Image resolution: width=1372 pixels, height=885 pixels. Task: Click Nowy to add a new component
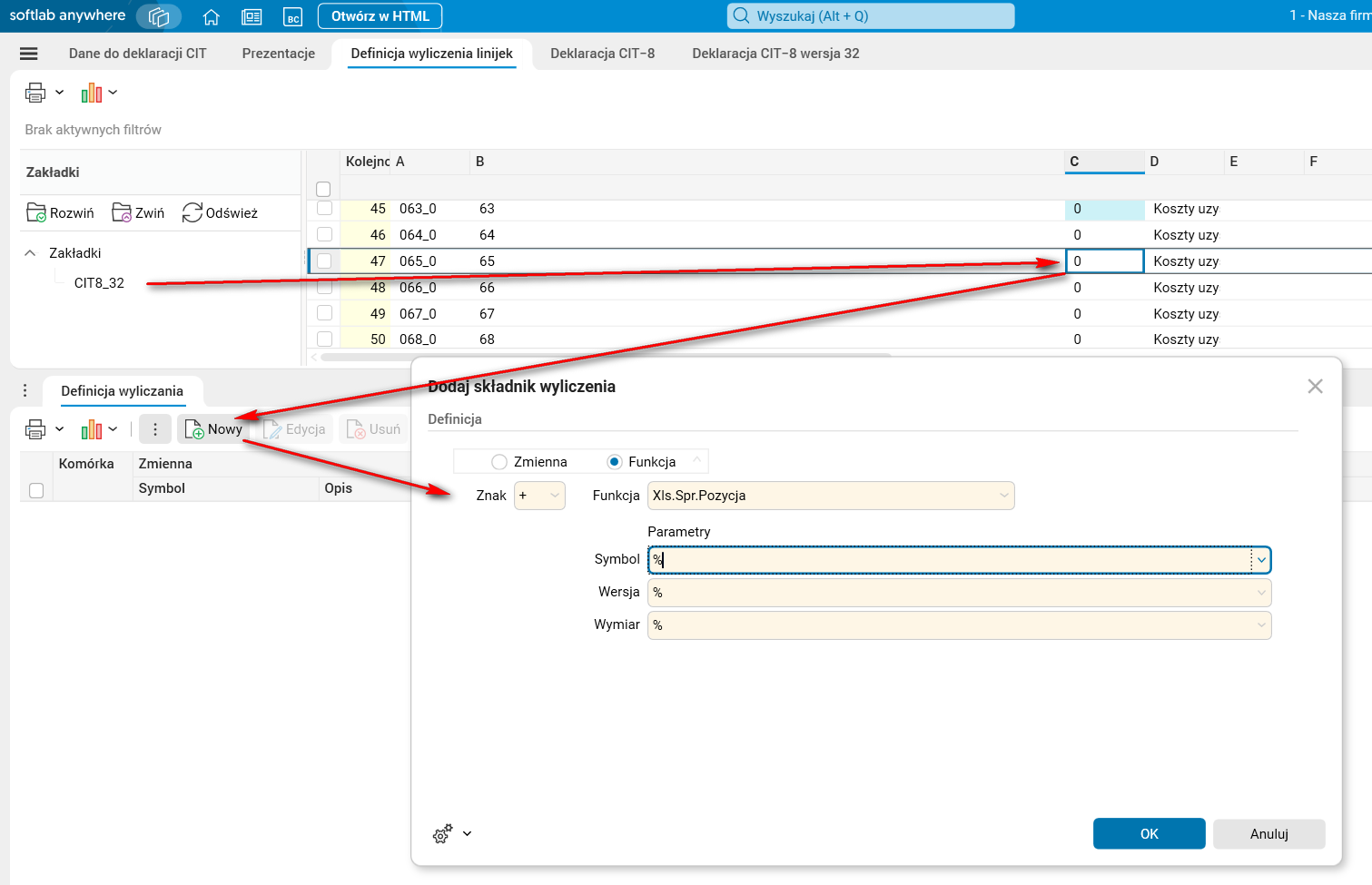point(213,429)
